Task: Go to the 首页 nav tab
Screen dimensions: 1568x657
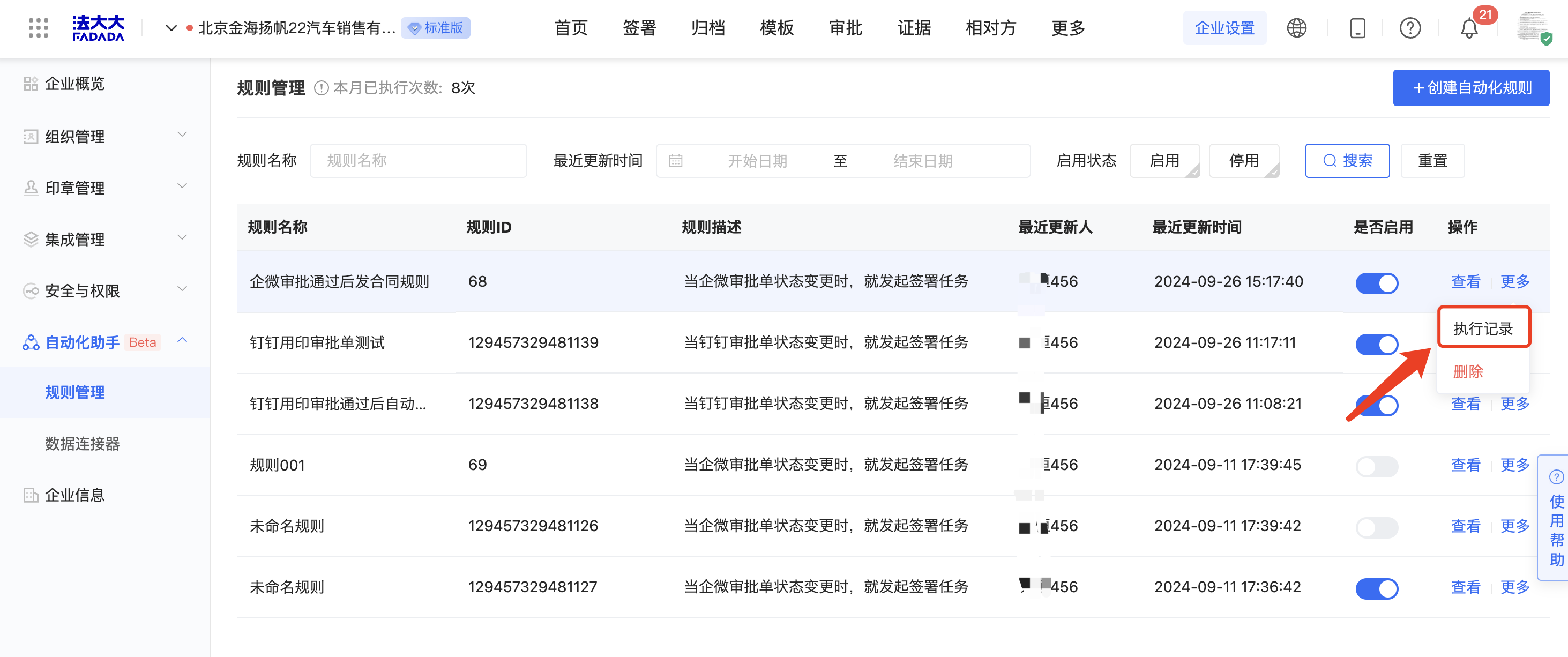Action: [570, 28]
